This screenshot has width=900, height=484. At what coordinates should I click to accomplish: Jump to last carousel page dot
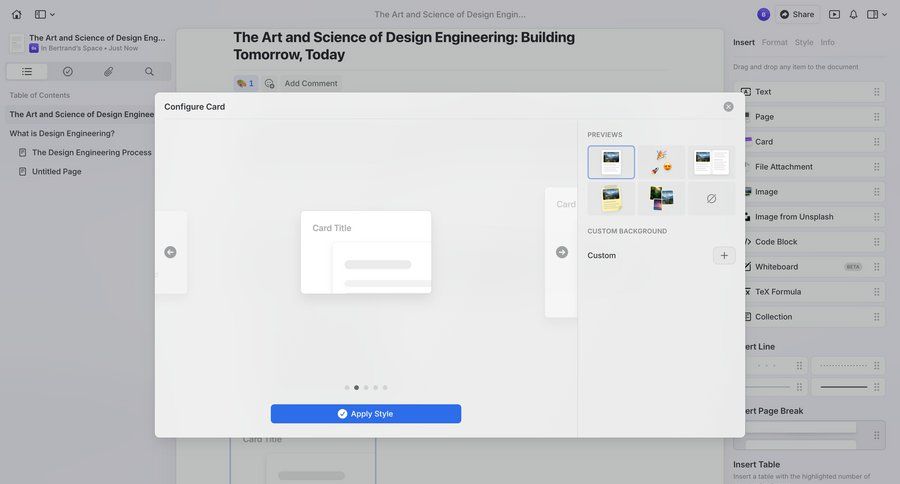point(385,388)
